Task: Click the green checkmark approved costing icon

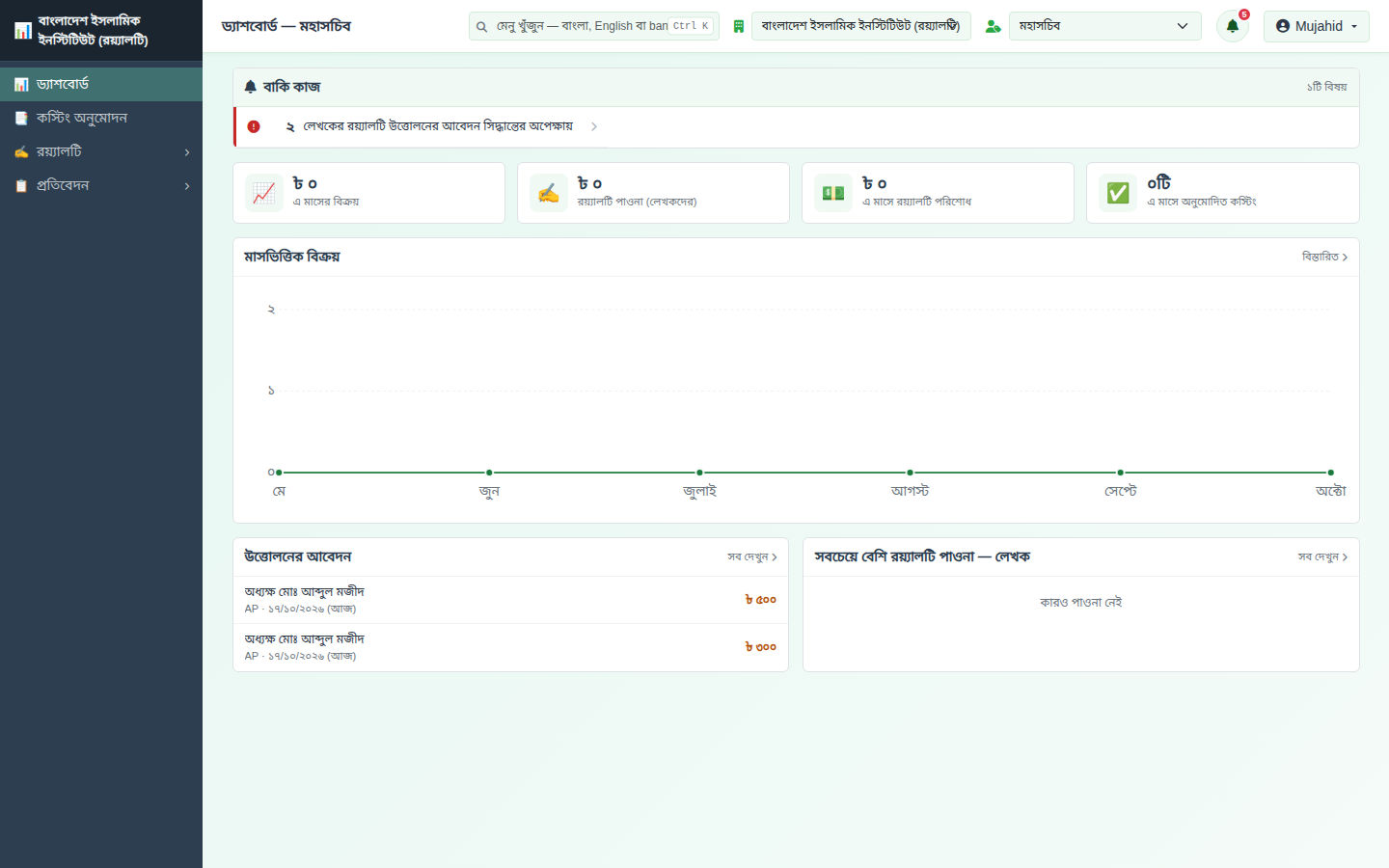Action: pos(1118,193)
